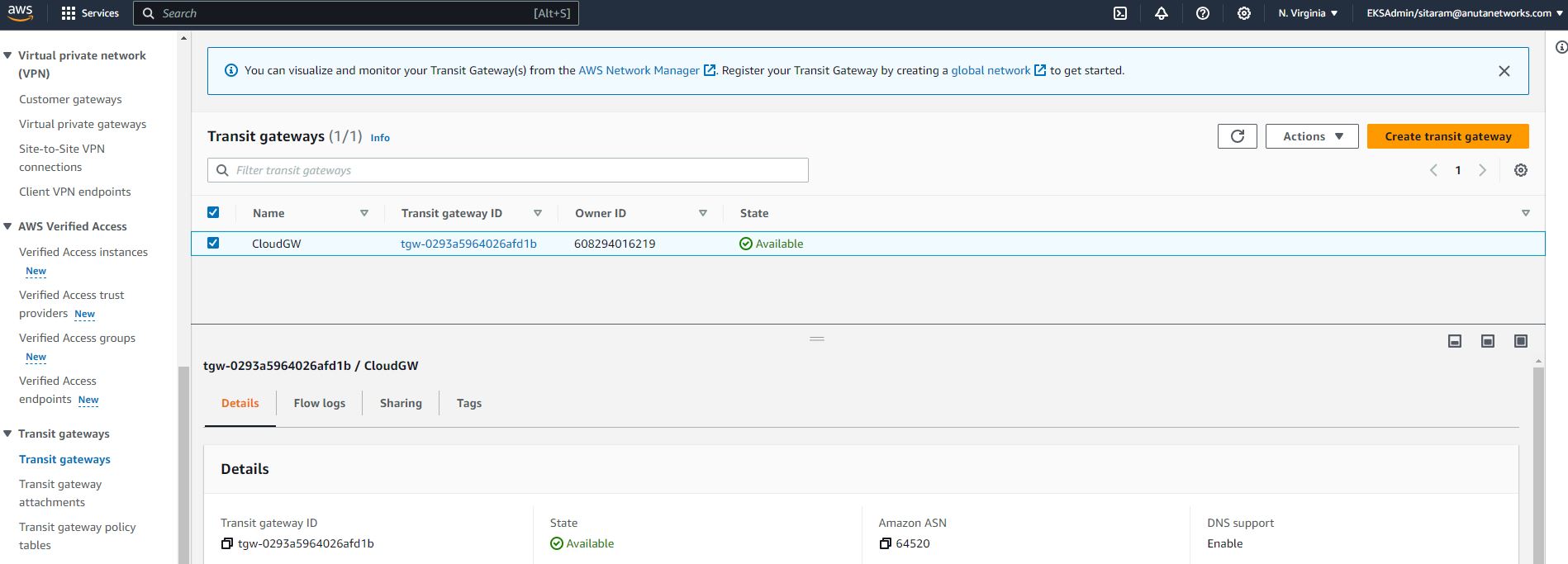
Task: Refresh the transit gateways list
Action: tap(1238, 136)
